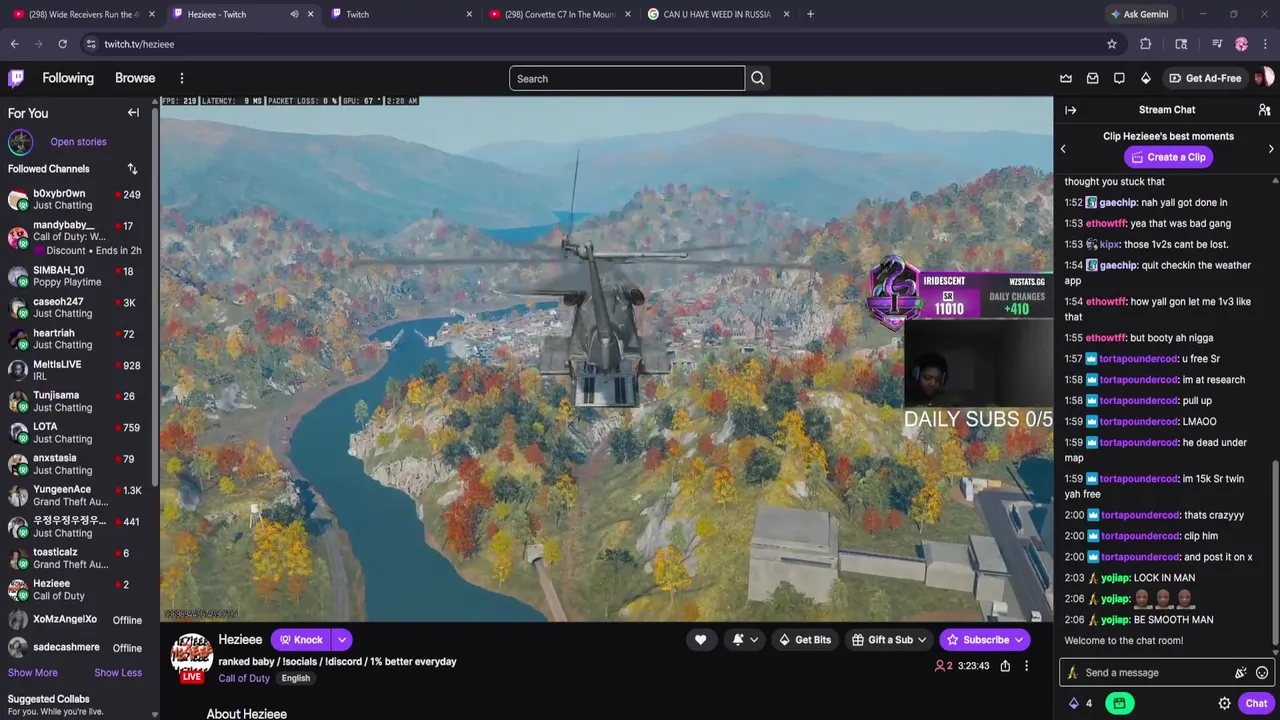Screen dimensions: 1280x720
Task: Click username tortapoundercod on "clip him" message
Action: coord(1140,536)
